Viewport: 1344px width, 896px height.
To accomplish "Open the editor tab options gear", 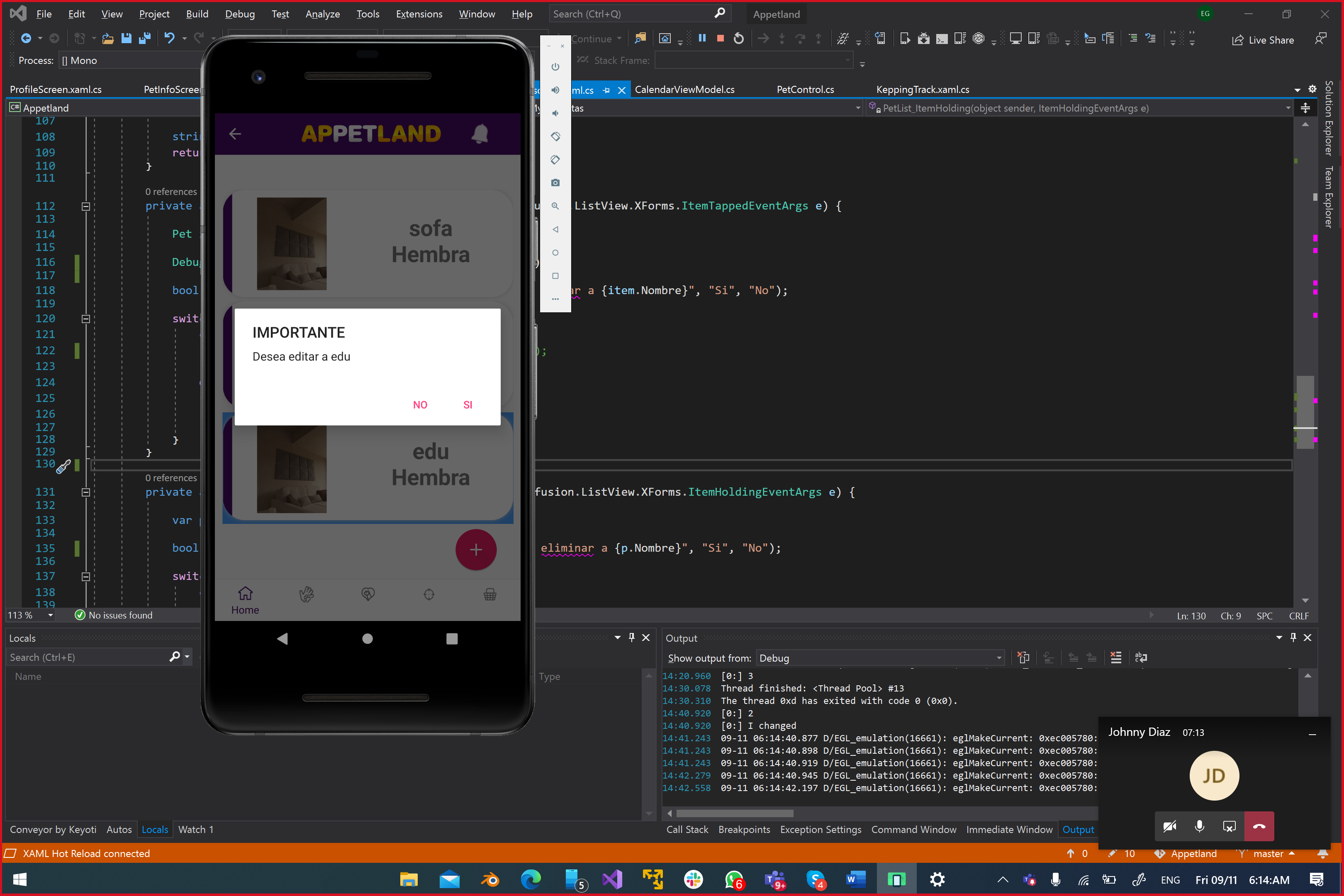I will [x=1312, y=89].
